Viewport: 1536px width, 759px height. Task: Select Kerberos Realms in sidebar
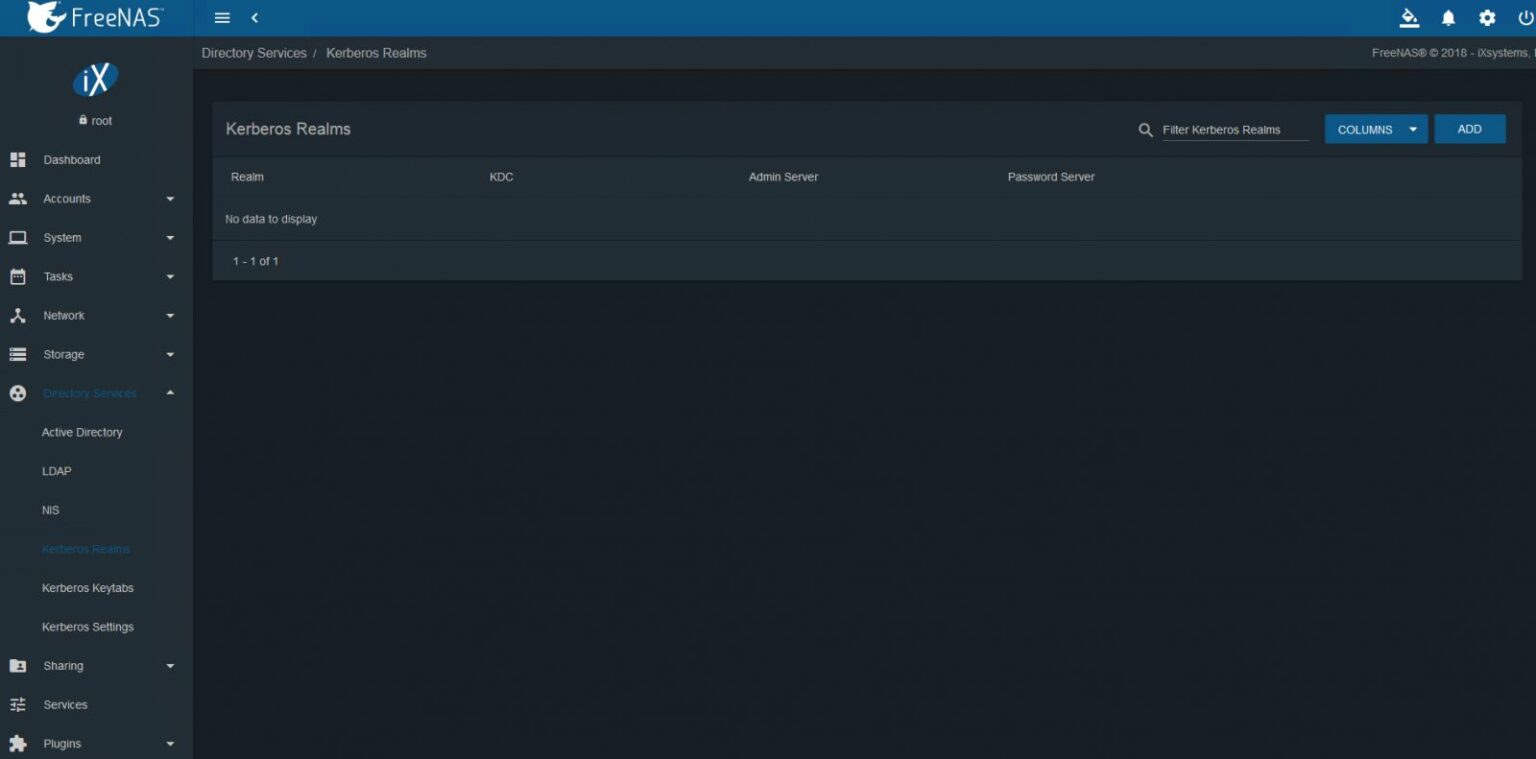click(86, 549)
